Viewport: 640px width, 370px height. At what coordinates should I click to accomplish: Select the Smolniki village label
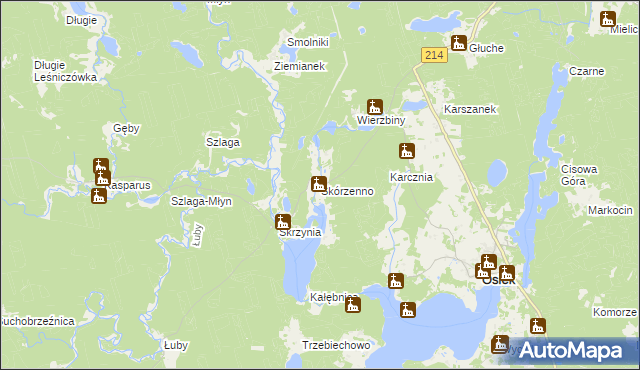pyautogui.click(x=308, y=42)
